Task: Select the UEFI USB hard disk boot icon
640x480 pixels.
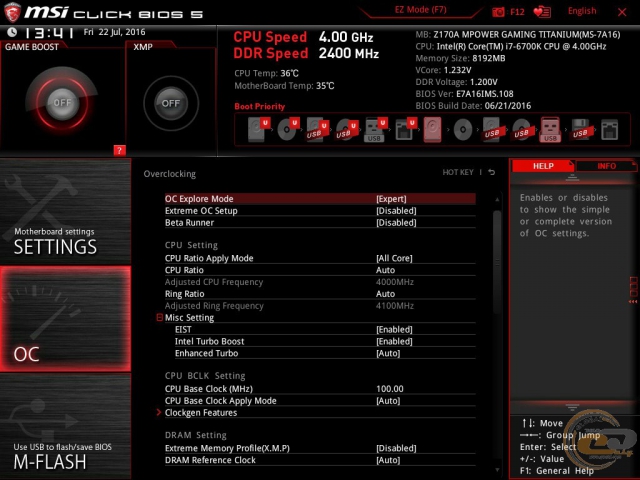Action: [318, 129]
